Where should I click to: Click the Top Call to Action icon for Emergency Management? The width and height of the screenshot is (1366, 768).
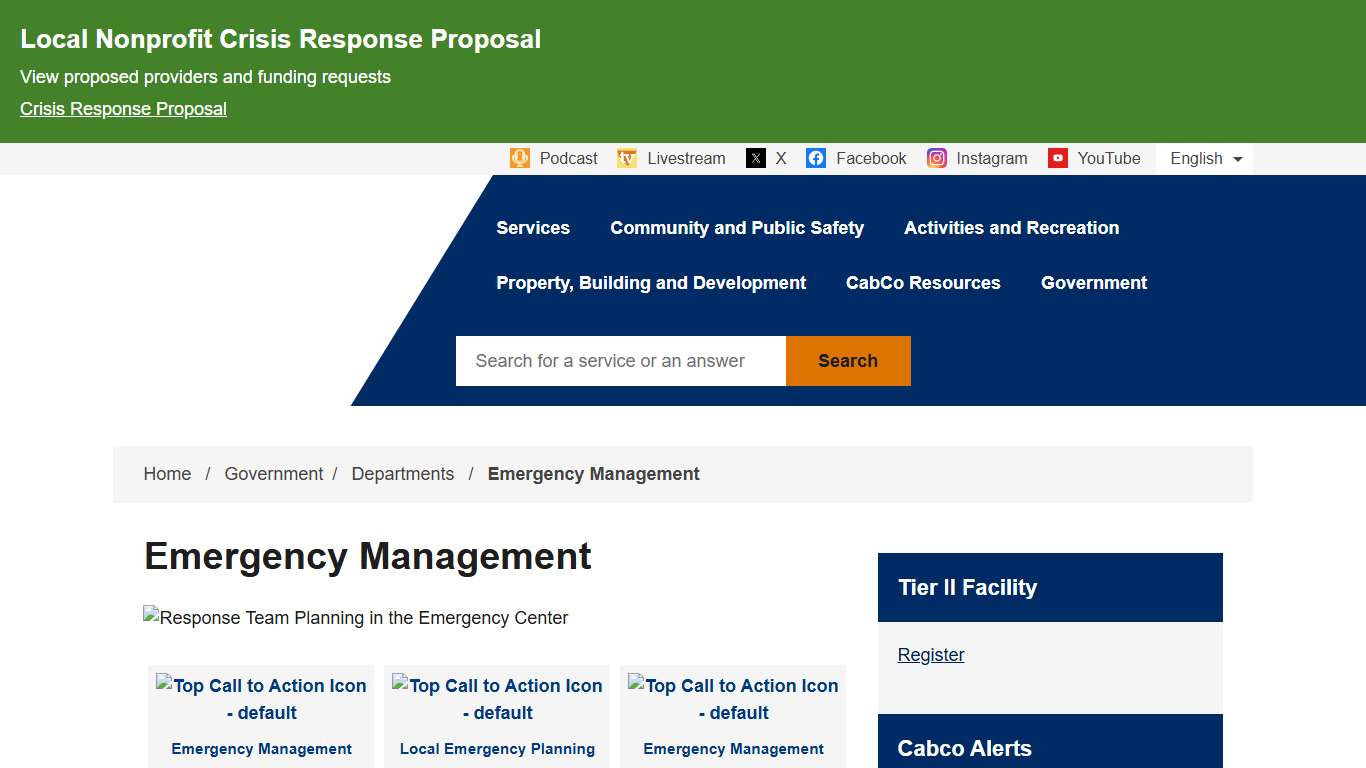click(x=260, y=699)
